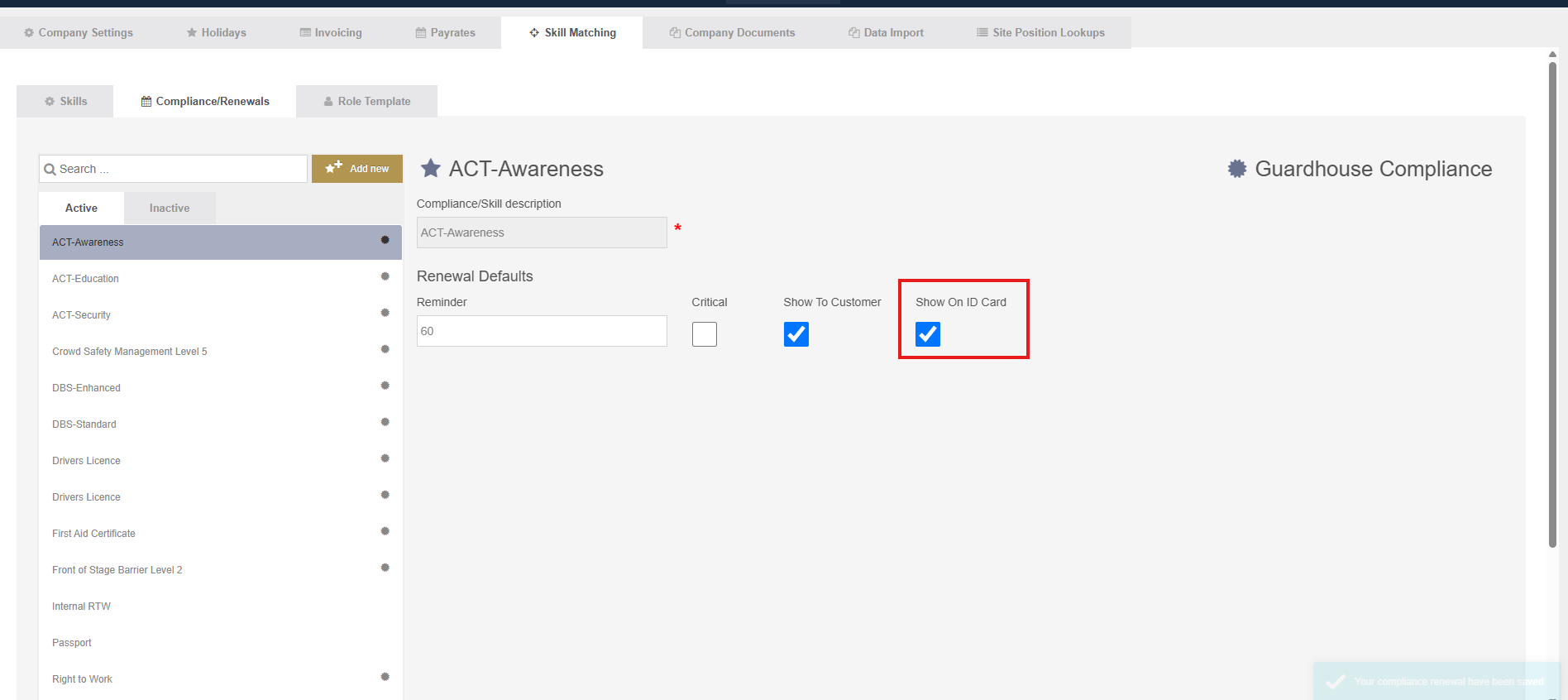1568x700 pixels.
Task: Click the vertical page scrollbar
Action: coord(1552,306)
